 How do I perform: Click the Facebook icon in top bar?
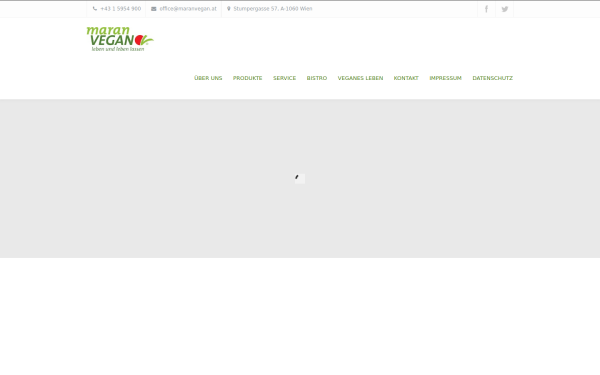pyautogui.click(x=486, y=9)
